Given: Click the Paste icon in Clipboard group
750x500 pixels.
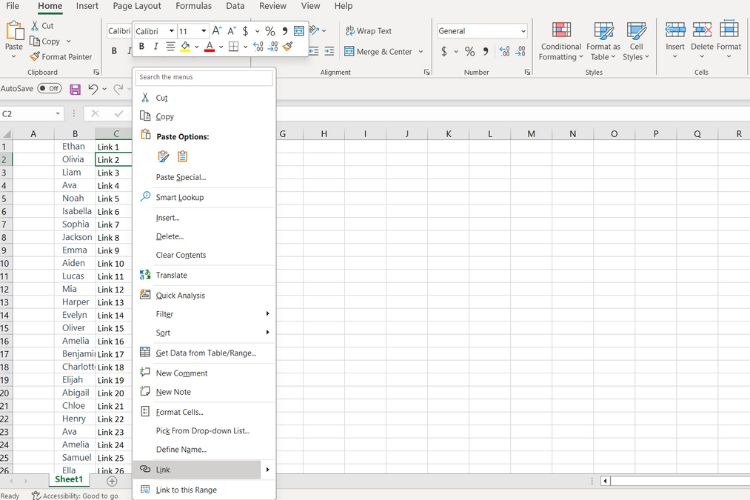Looking at the screenshot, I should pos(14,31).
